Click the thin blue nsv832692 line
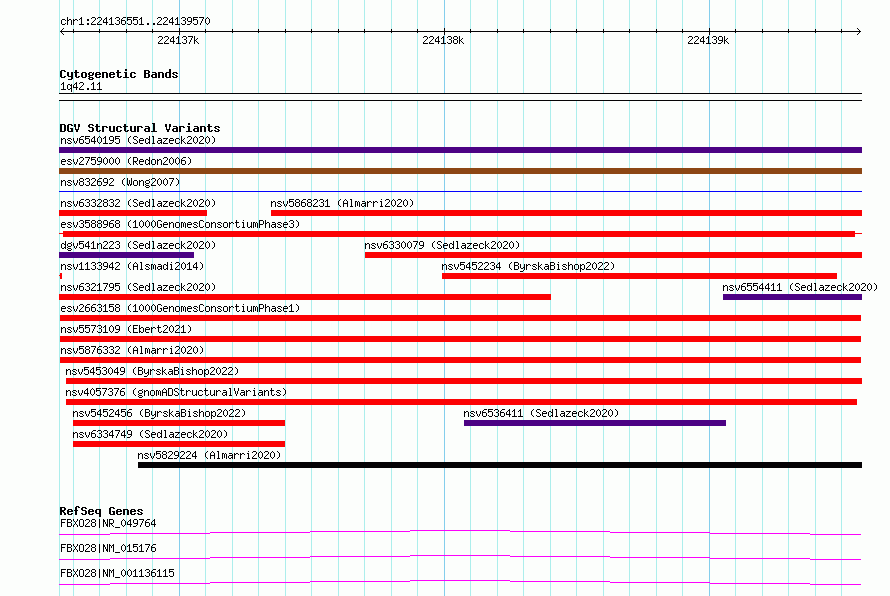 [460, 192]
